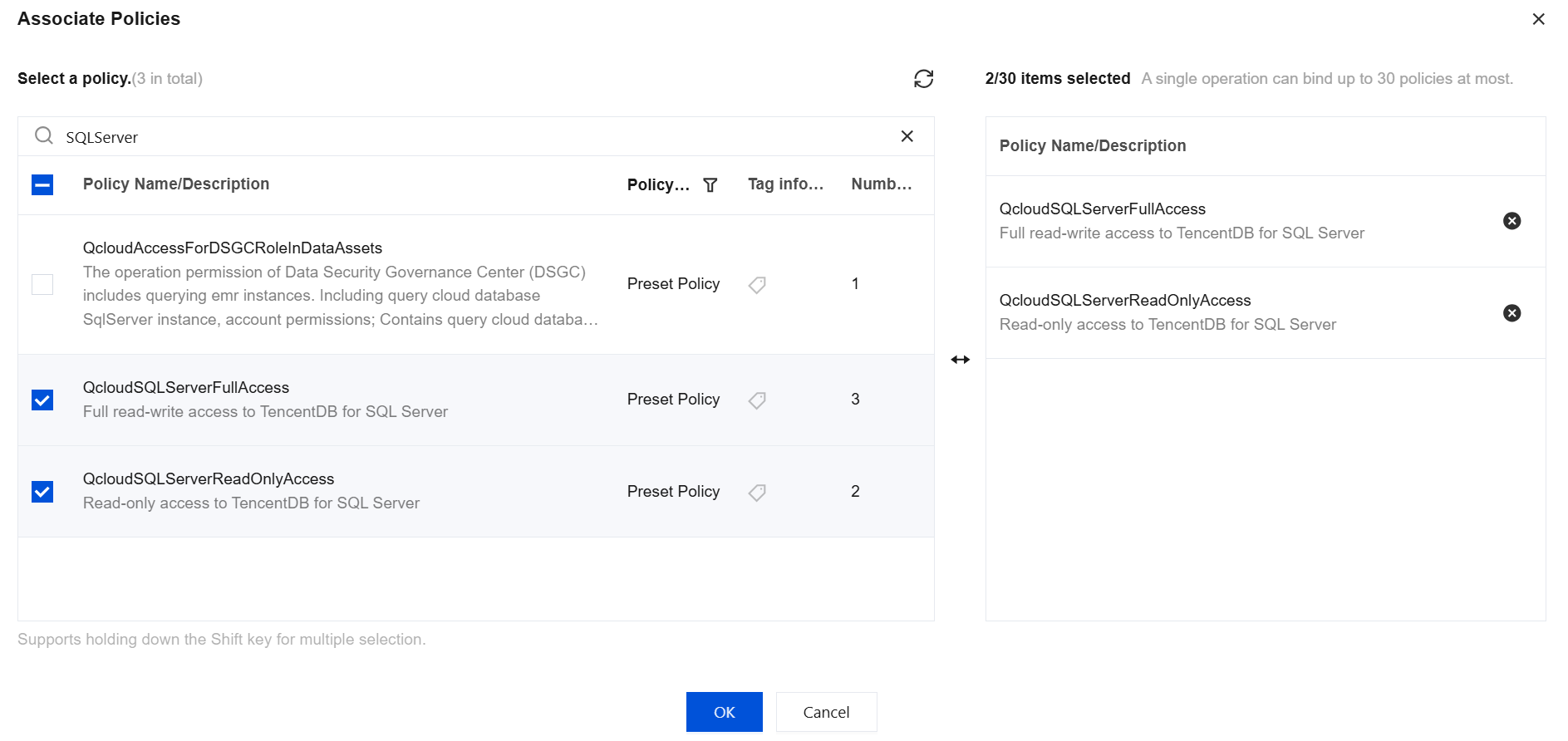Refresh the policy list

(923, 79)
